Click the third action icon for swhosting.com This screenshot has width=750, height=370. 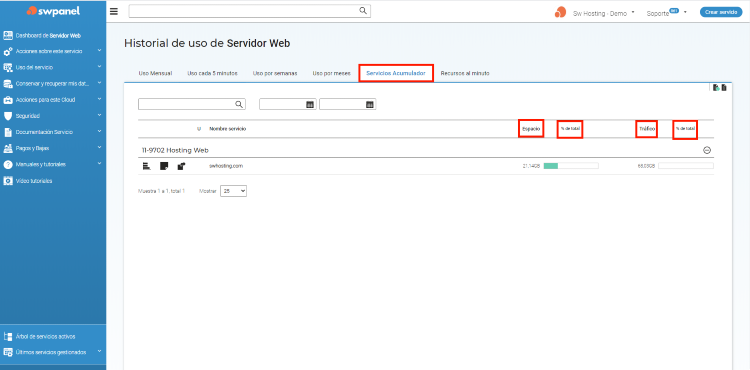click(x=181, y=166)
